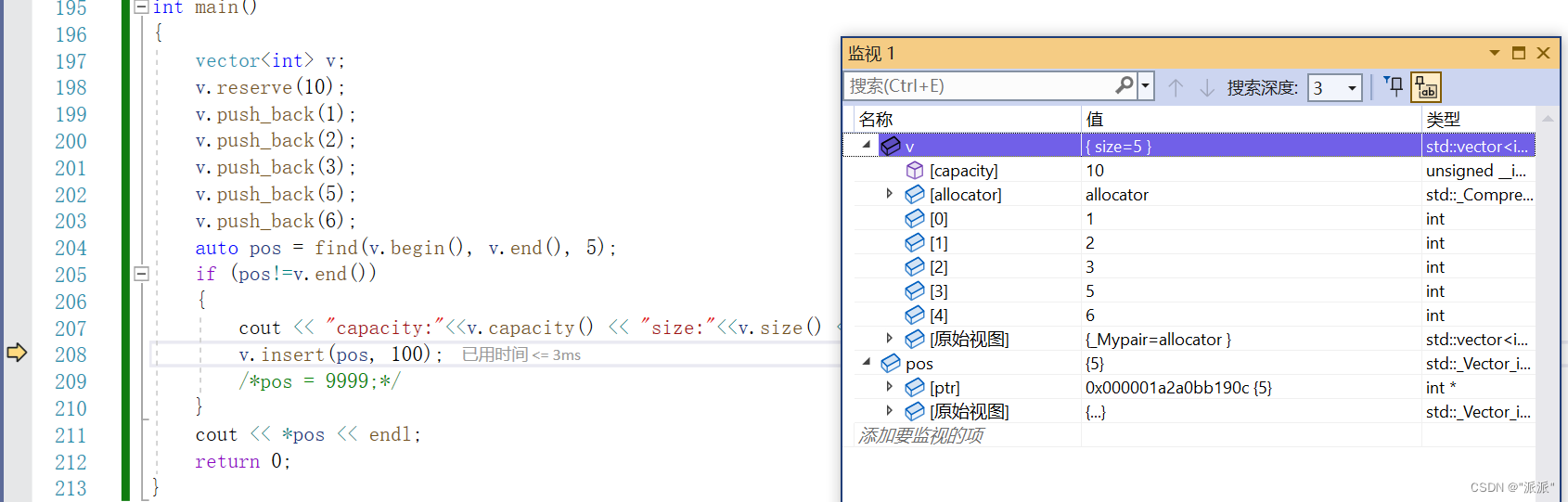Click the search magnifier icon in Watch panel
The height and width of the screenshot is (502, 1568).
click(x=1124, y=85)
